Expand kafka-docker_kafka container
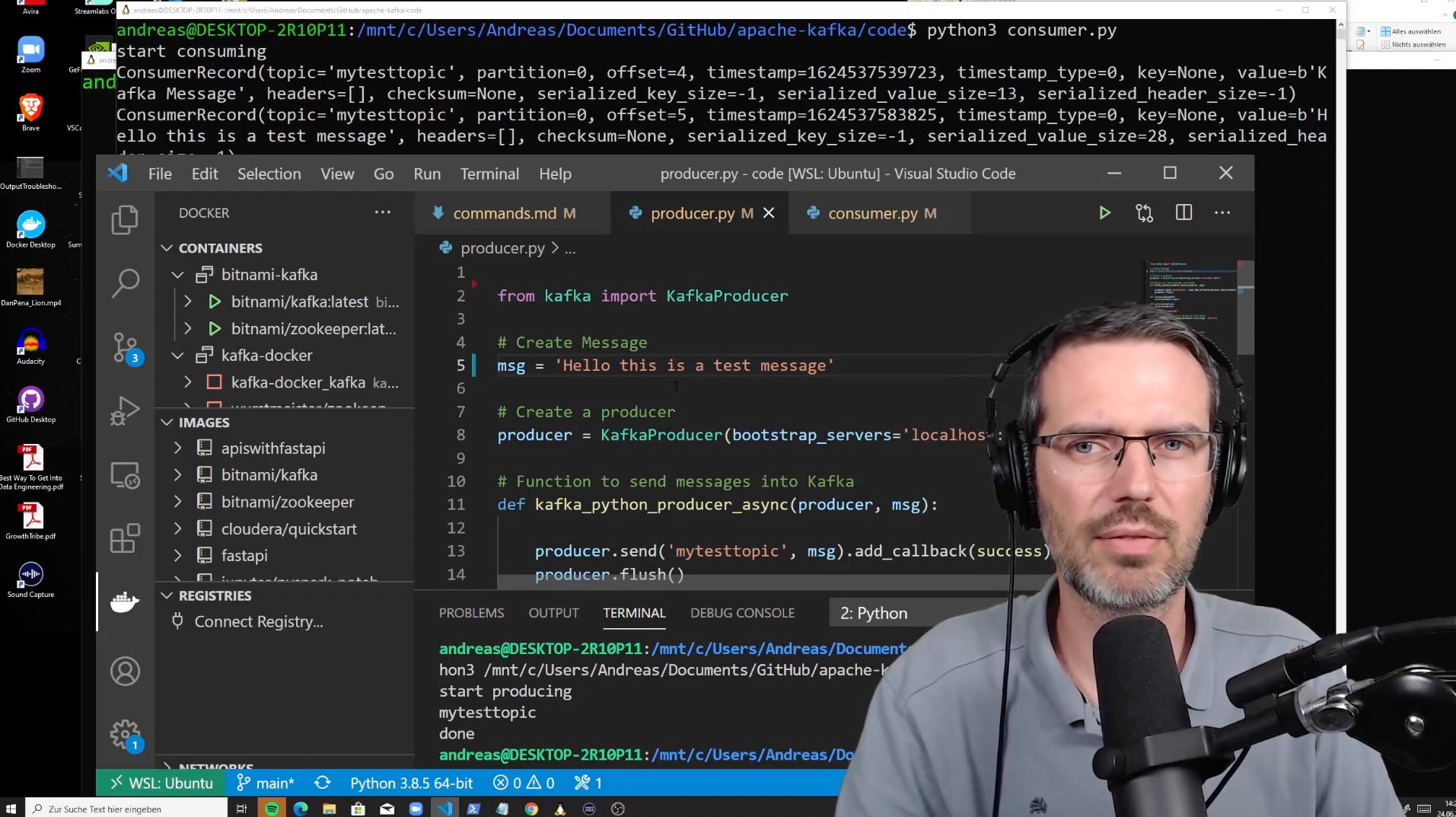This screenshot has width=1456, height=817. [x=188, y=382]
